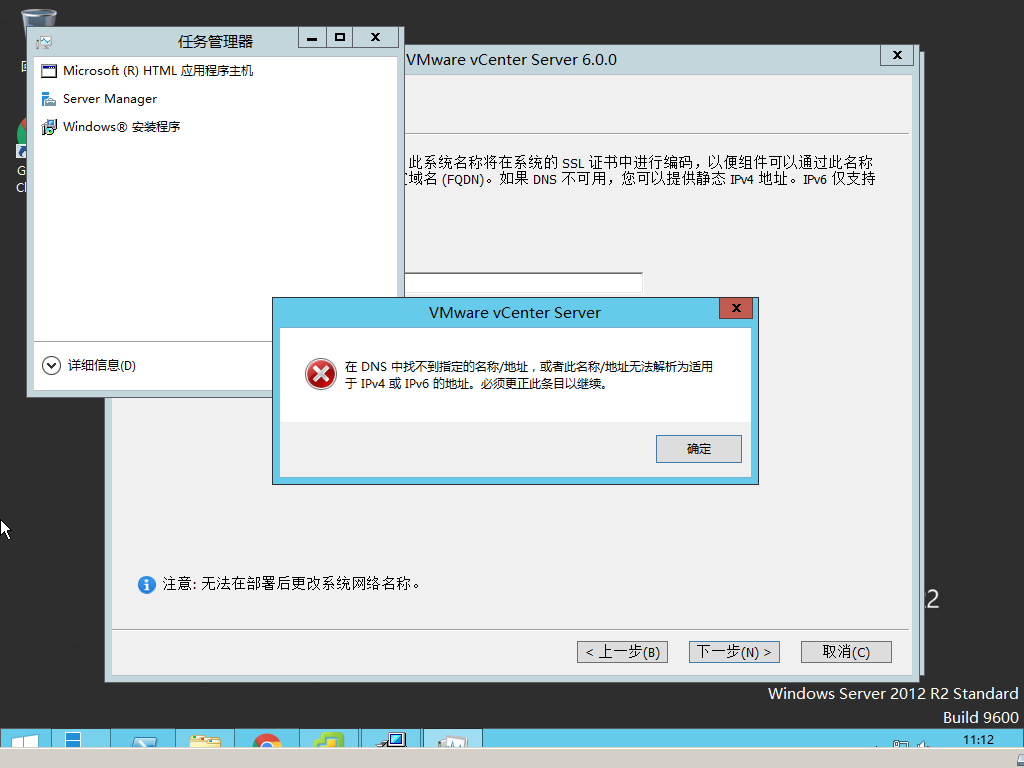This screenshot has width=1024, height=768.
Task: Click 取消(C) button in installer
Action: tap(846, 652)
